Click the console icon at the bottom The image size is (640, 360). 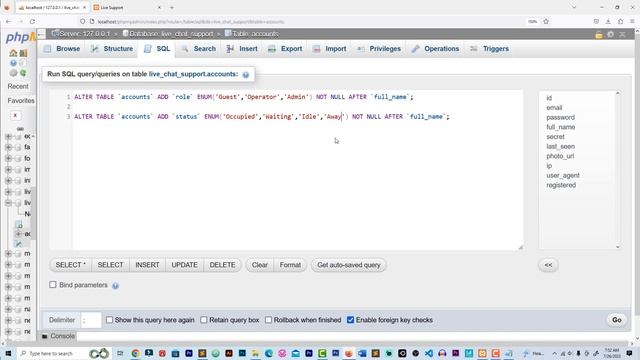[45, 336]
